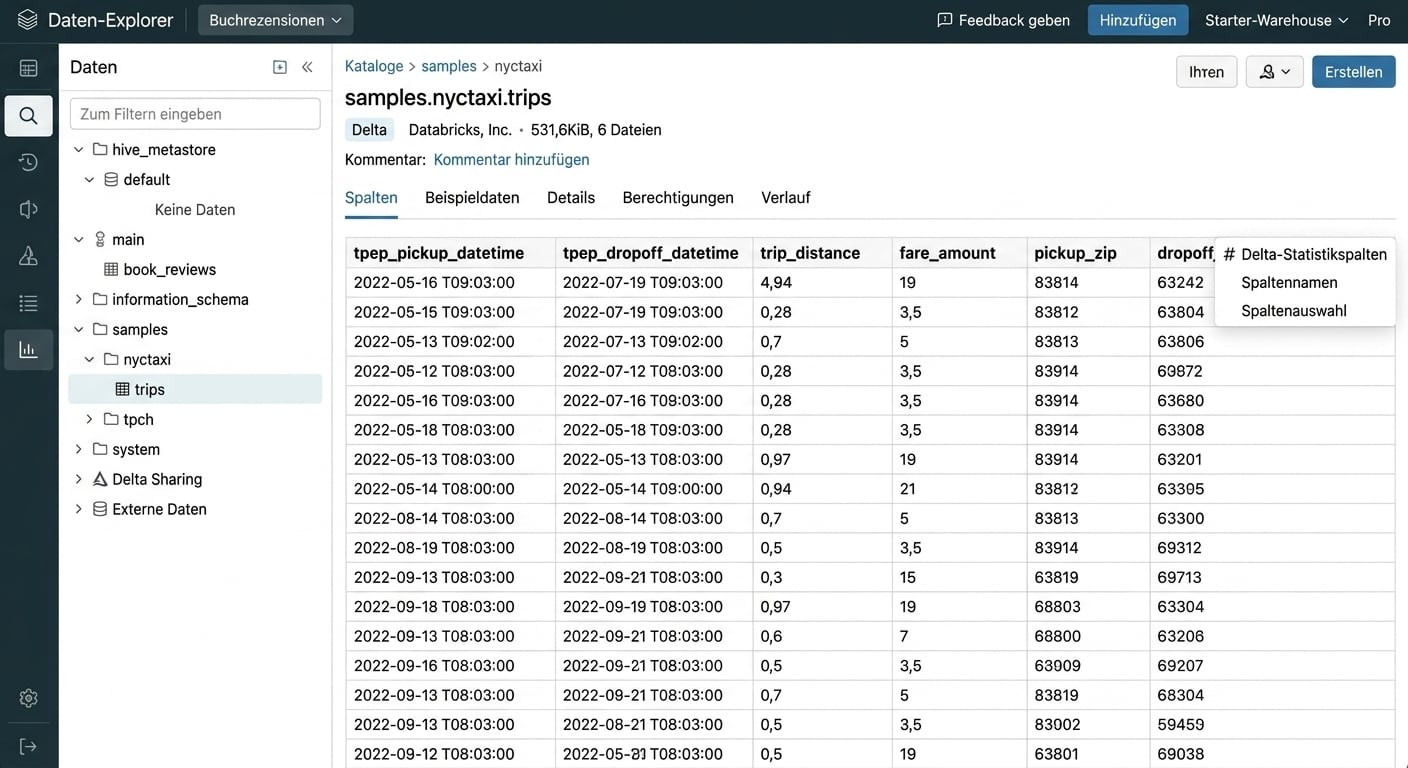Viewport: 1408px width, 768px height.
Task: Expand the tpch schema node
Action: click(x=89, y=419)
